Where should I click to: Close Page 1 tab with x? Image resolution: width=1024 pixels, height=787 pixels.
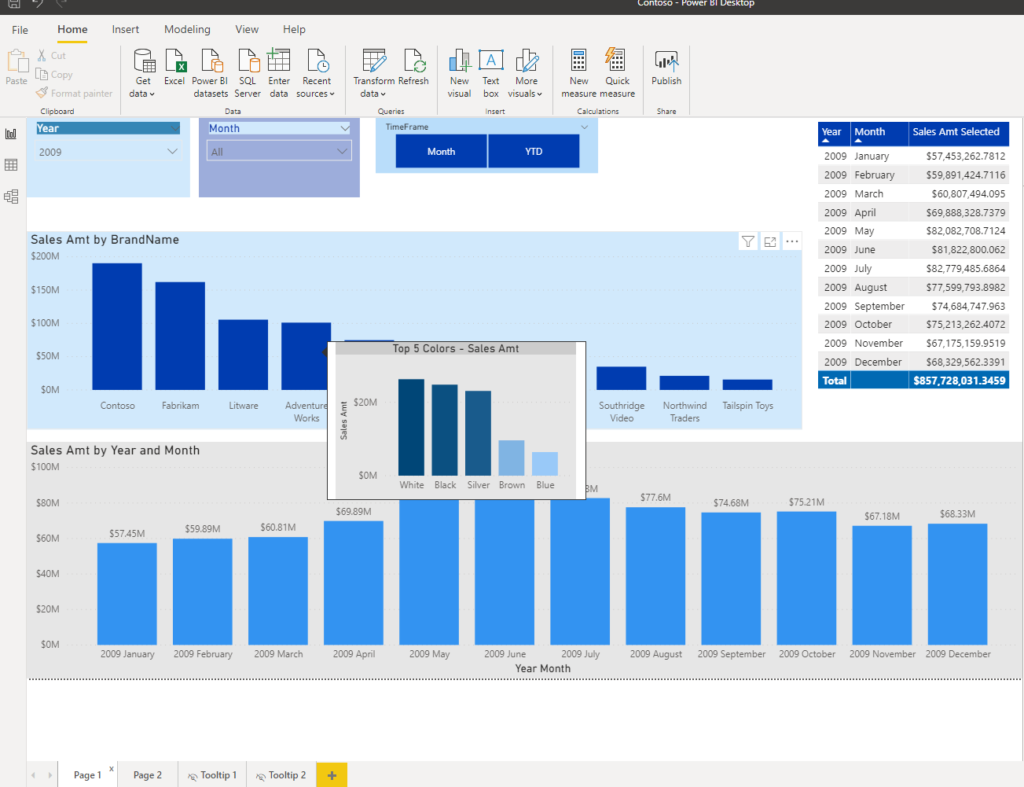coord(111,769)
